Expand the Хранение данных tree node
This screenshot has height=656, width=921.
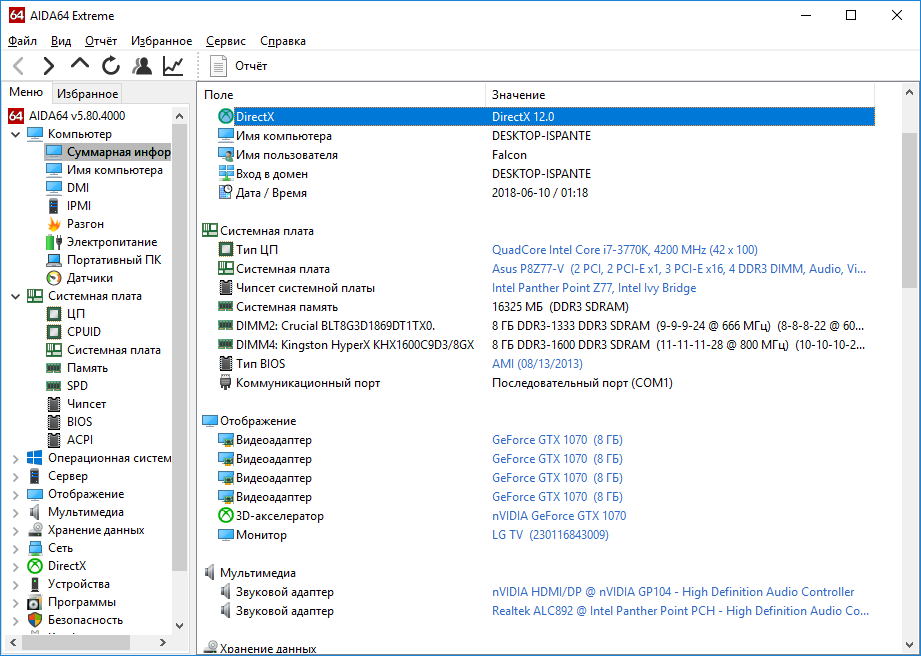click(16, 531)
